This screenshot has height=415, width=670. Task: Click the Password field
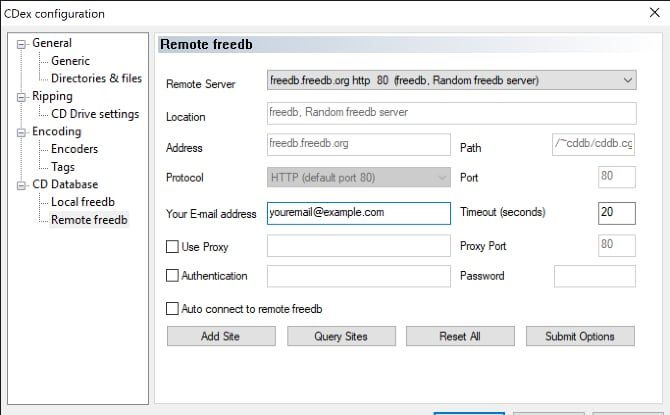595,276
